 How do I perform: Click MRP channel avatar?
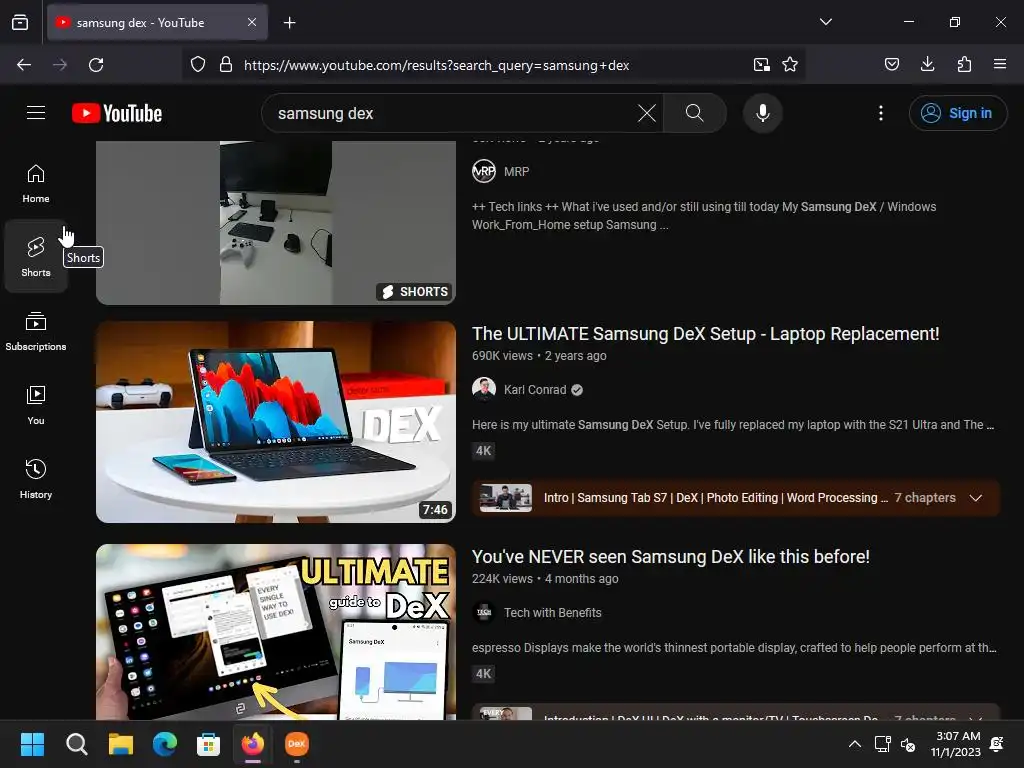pos(484,171)
